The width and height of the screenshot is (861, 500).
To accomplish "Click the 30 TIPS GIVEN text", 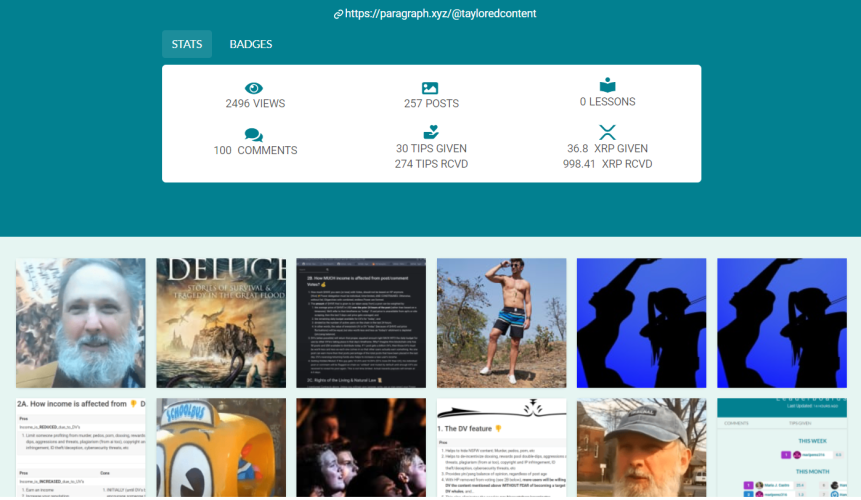I will [x=432, y=148].
